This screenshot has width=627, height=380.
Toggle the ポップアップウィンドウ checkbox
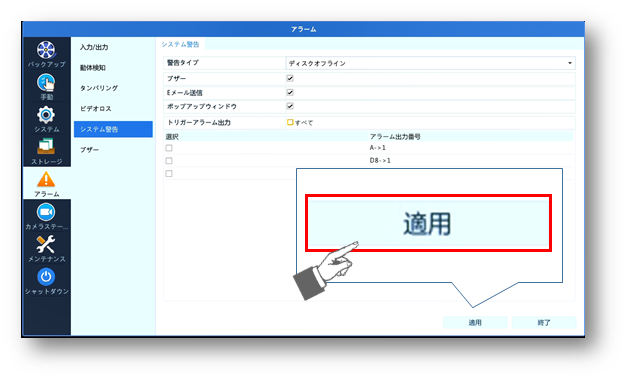tap(290, 106)
